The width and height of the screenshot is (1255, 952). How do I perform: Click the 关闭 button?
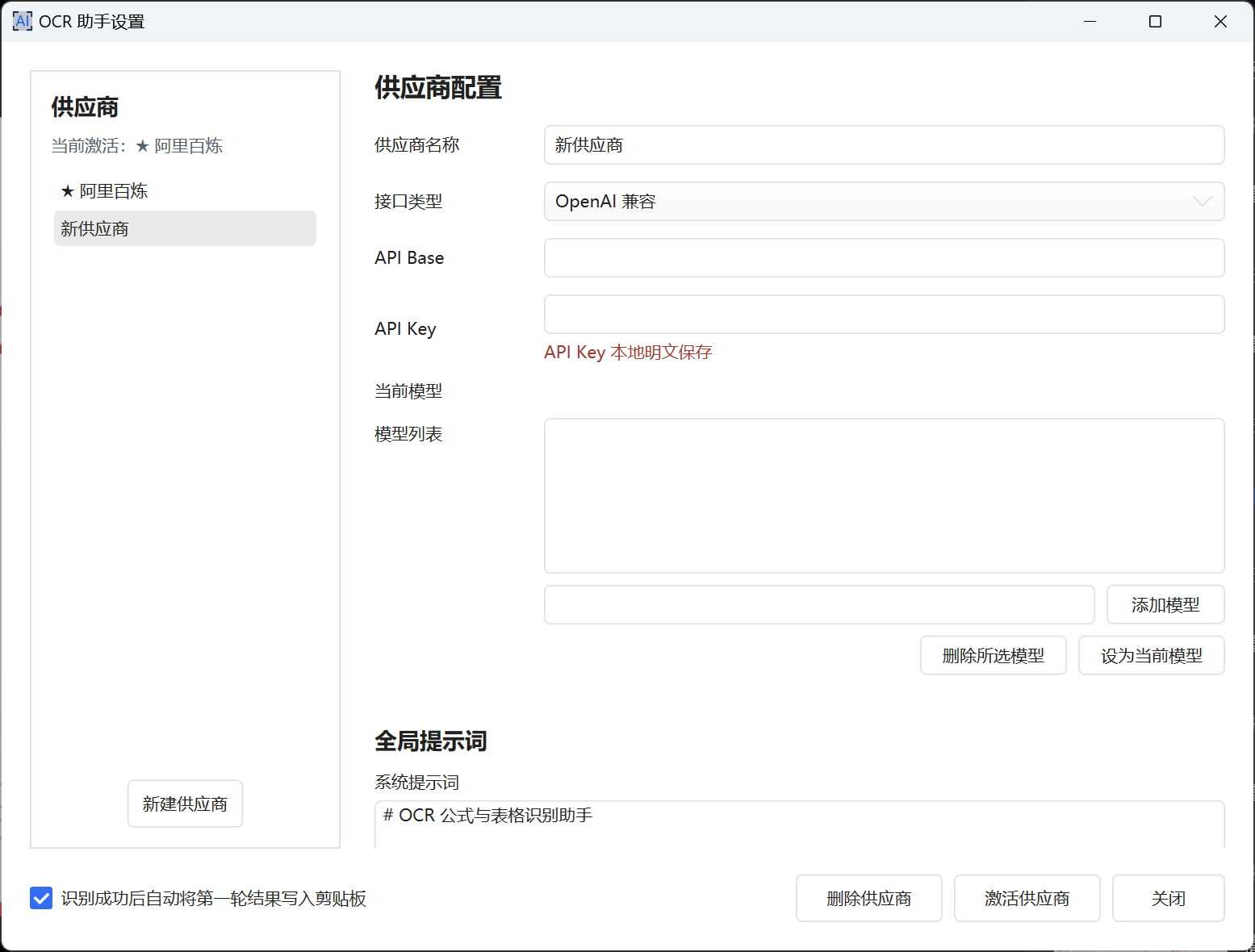1169,898
